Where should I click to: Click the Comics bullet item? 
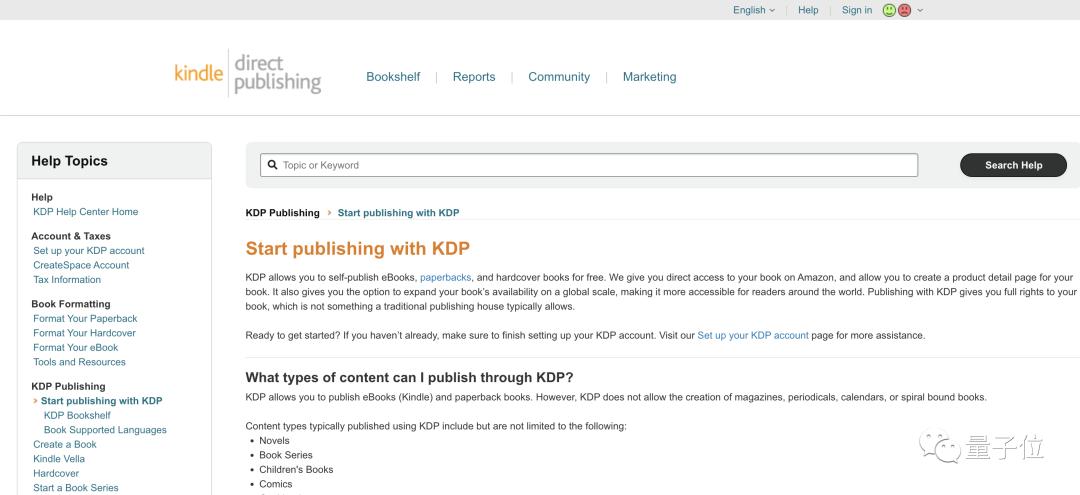click(276, 484)
